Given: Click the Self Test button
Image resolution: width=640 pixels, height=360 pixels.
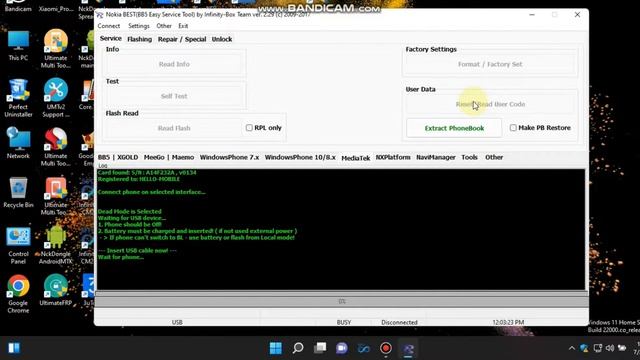Looking at the screenshot, I should 174,96.
